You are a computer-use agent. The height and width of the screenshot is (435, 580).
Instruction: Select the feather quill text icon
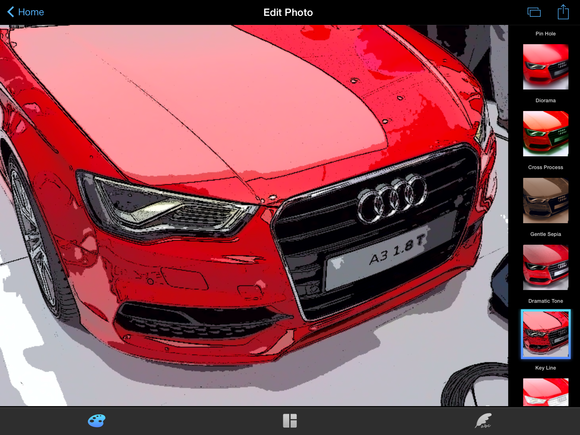click(483, 421)
